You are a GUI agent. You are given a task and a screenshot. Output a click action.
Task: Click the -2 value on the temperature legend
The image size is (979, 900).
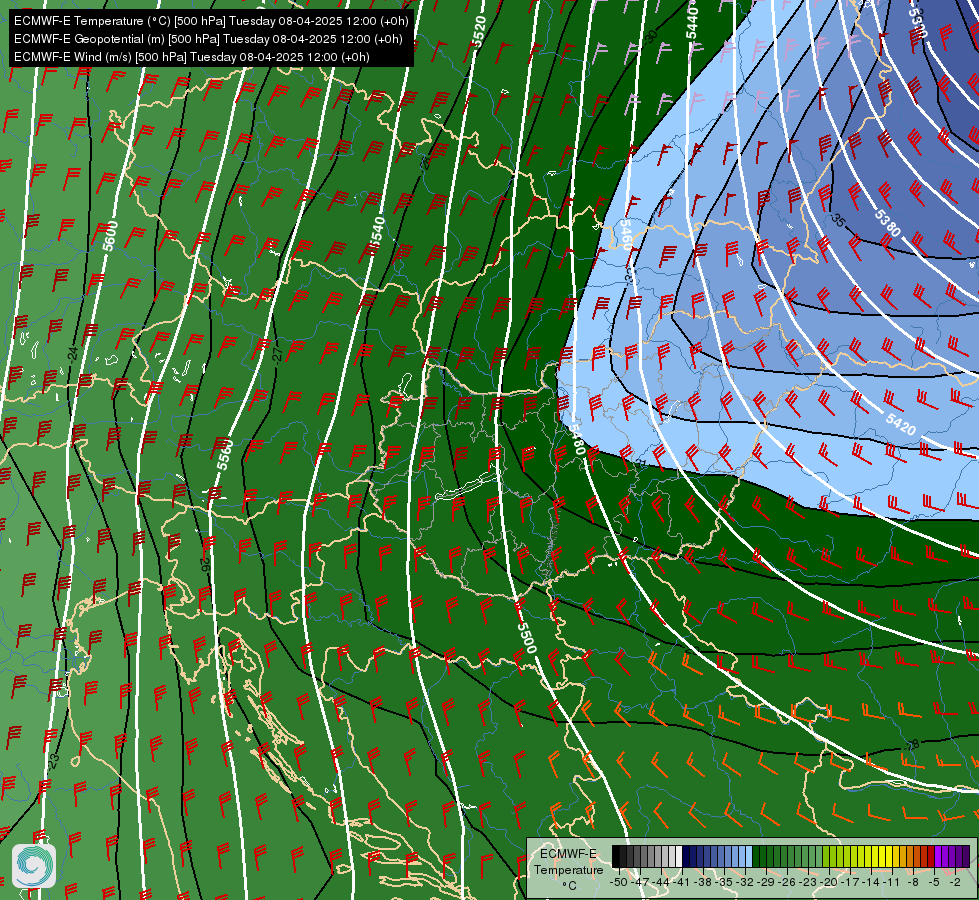(955, 882)
